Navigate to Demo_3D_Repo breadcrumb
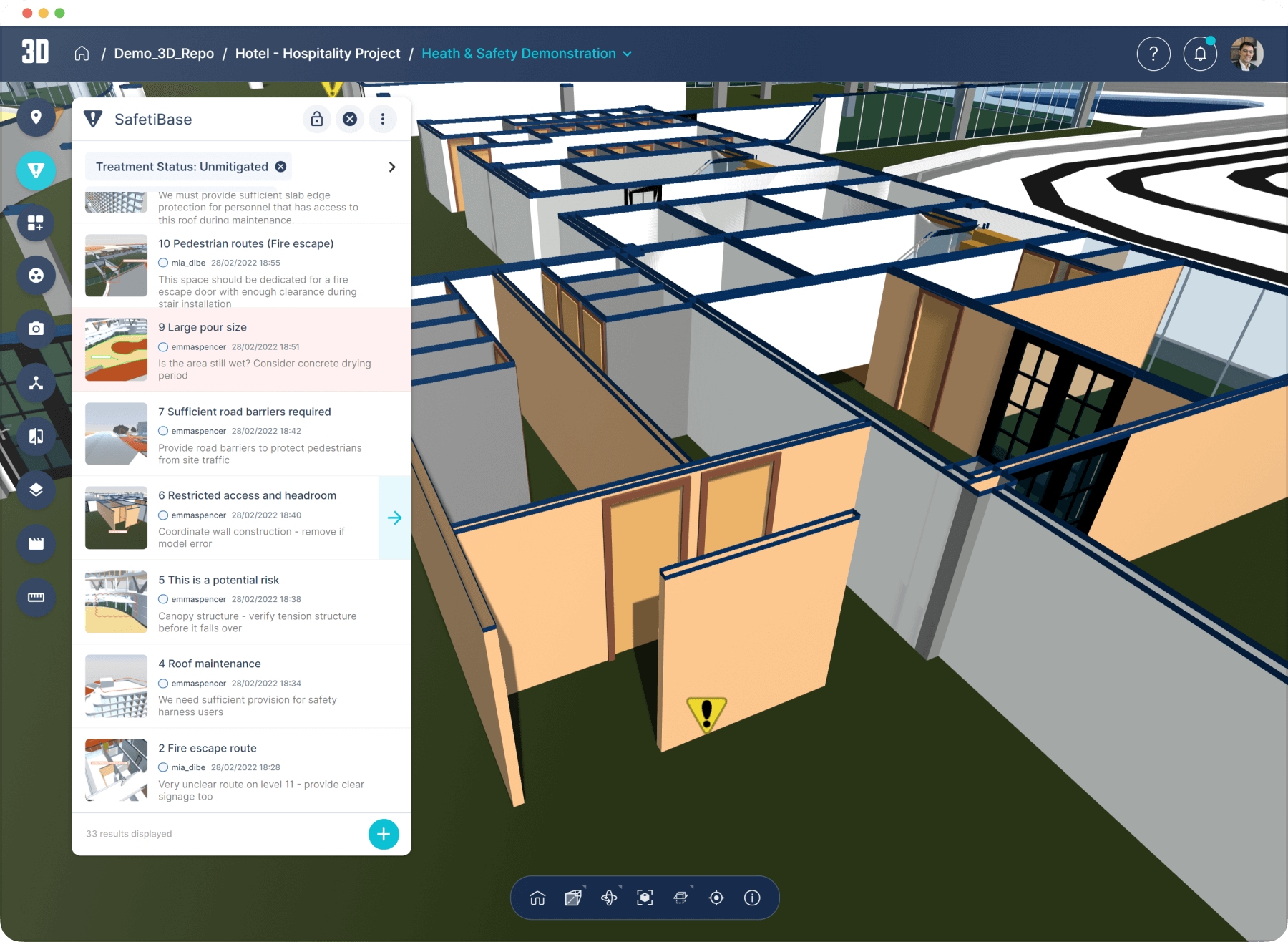This screenshot has height=942, width=1288. click(x=164, y=54)
